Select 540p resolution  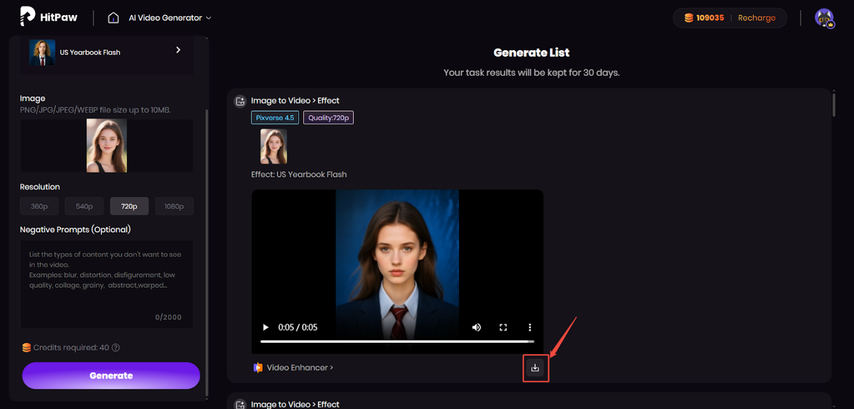coord(84,206)
